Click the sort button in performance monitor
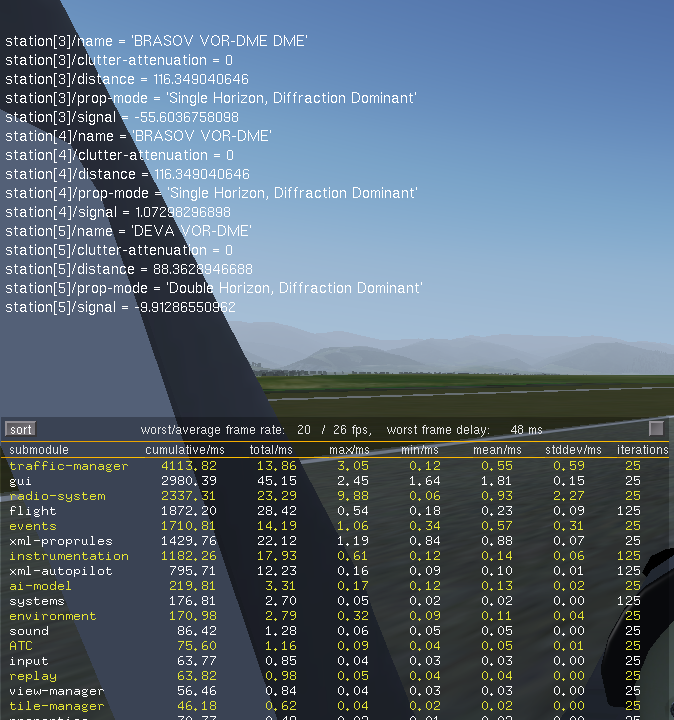Viewport: 674px width, 720px height. click(20, 429)
